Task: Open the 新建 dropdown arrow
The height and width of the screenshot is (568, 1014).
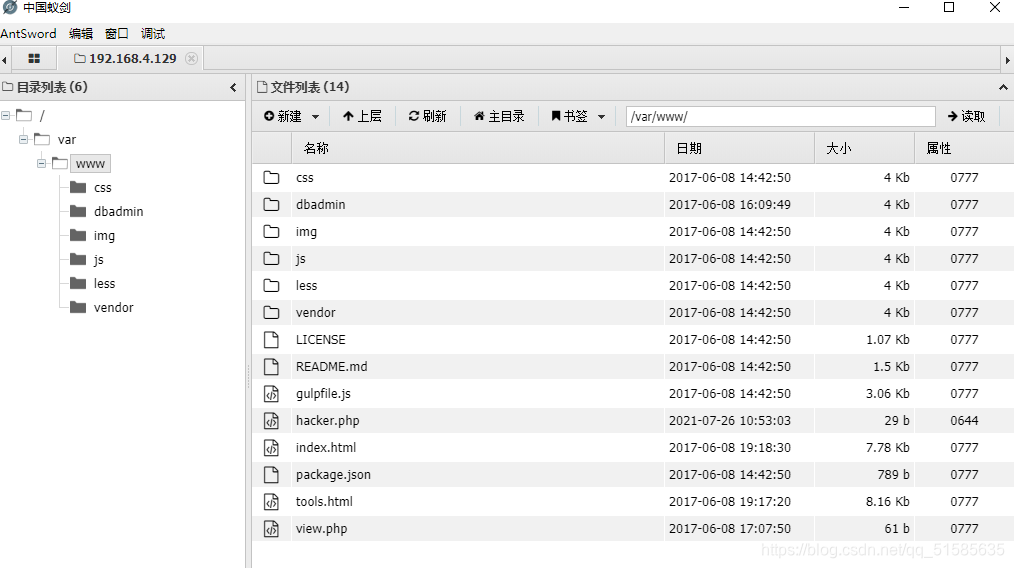Action: point(316,117)
